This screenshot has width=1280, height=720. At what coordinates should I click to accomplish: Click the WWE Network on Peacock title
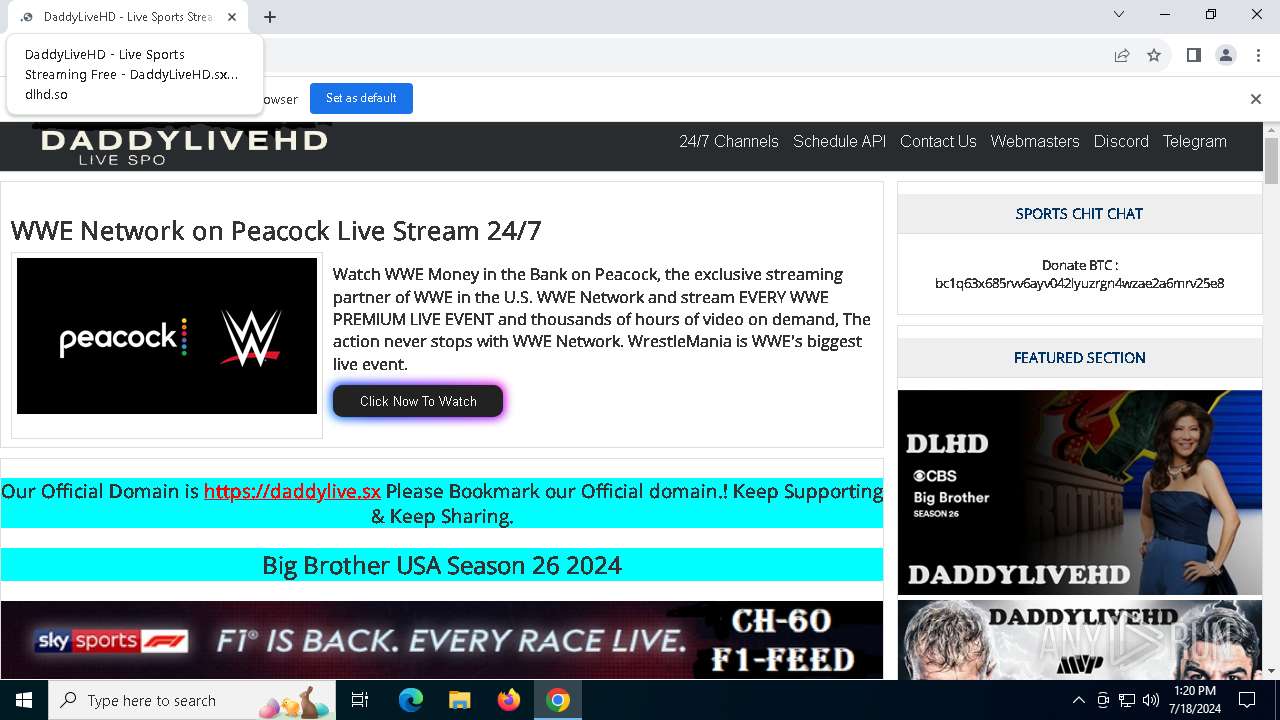point(276,231)
